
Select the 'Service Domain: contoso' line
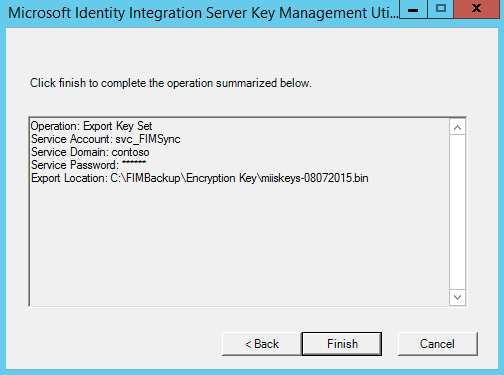[x=90, y=152]
